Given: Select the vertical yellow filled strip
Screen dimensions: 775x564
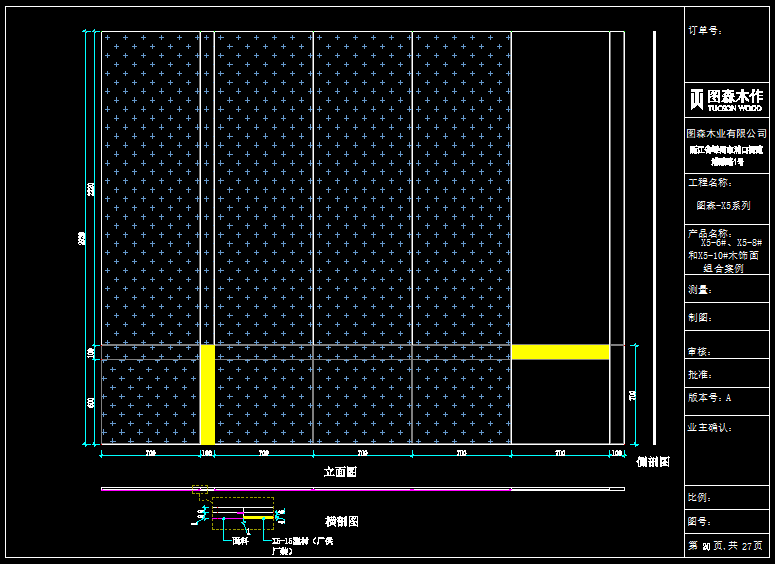Looking at the screenshot, I should [207, 395].
